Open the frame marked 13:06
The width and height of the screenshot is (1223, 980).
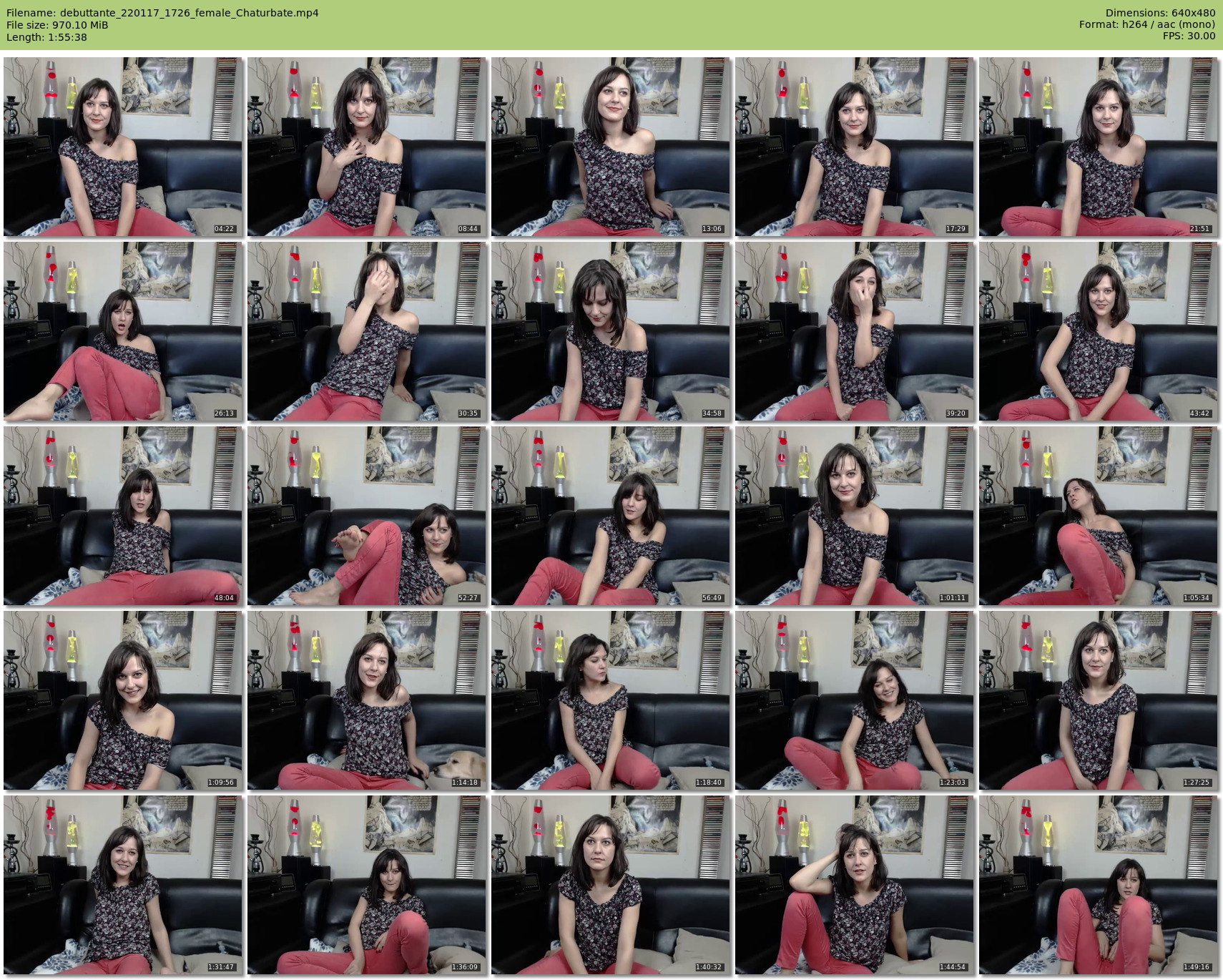pos(611,147)
